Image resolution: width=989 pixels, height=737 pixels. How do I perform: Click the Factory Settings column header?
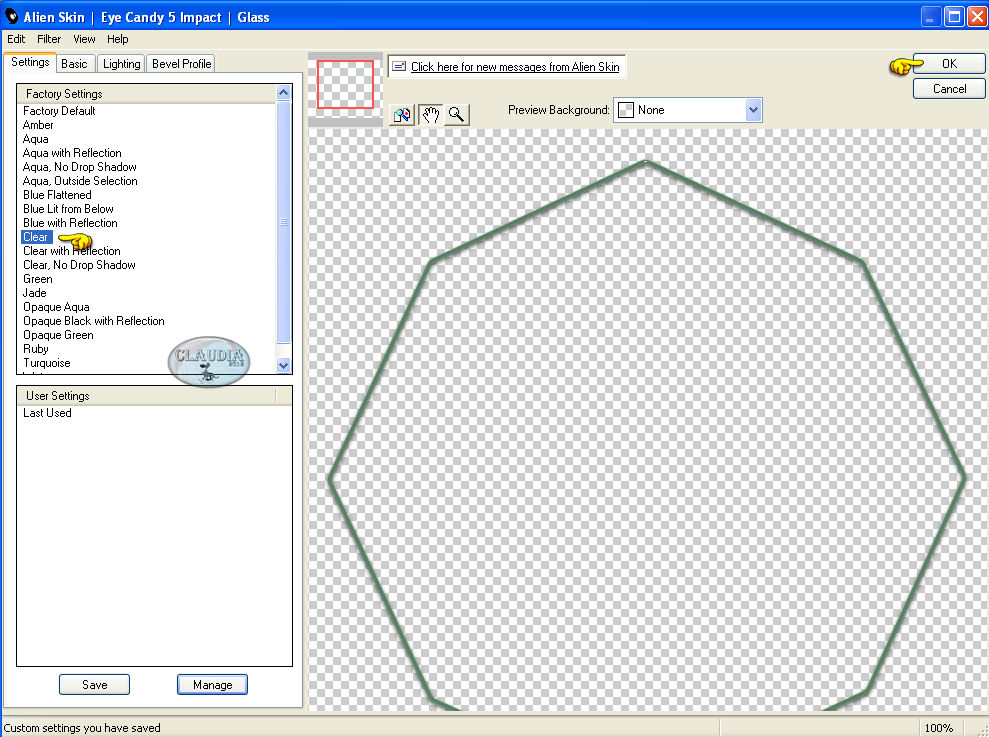pos(146,93)
